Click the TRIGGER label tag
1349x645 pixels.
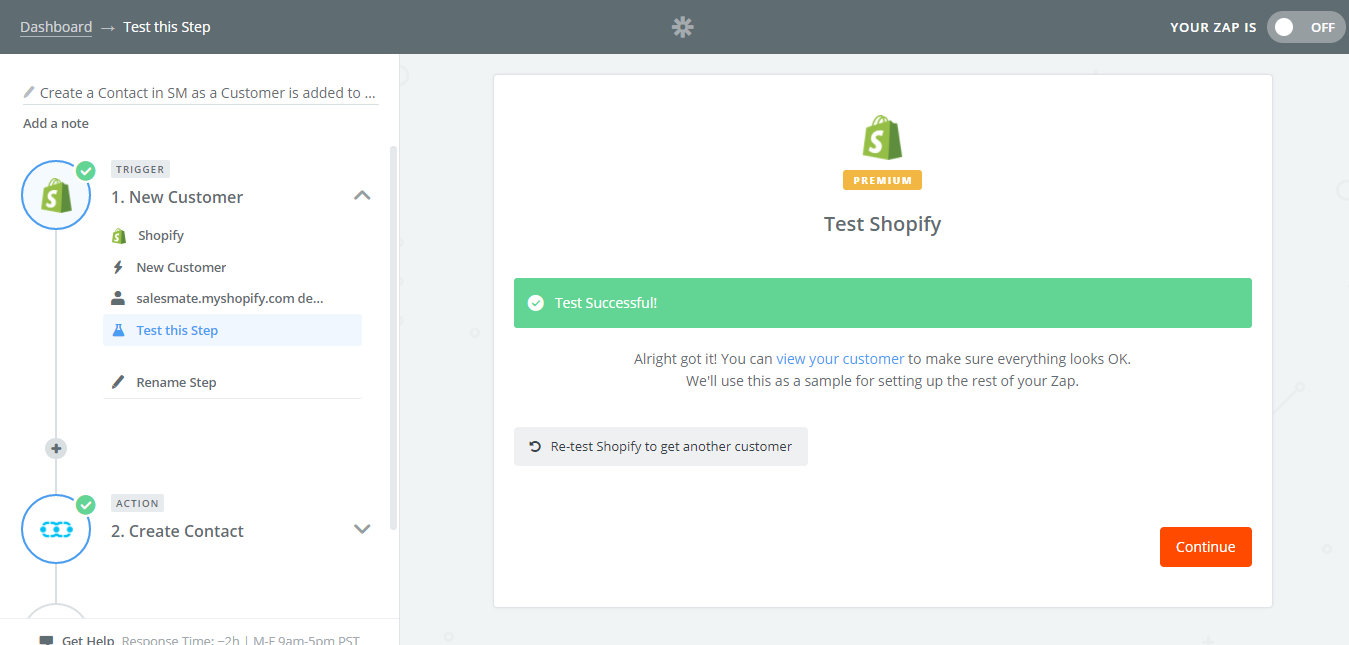[140, 169]
